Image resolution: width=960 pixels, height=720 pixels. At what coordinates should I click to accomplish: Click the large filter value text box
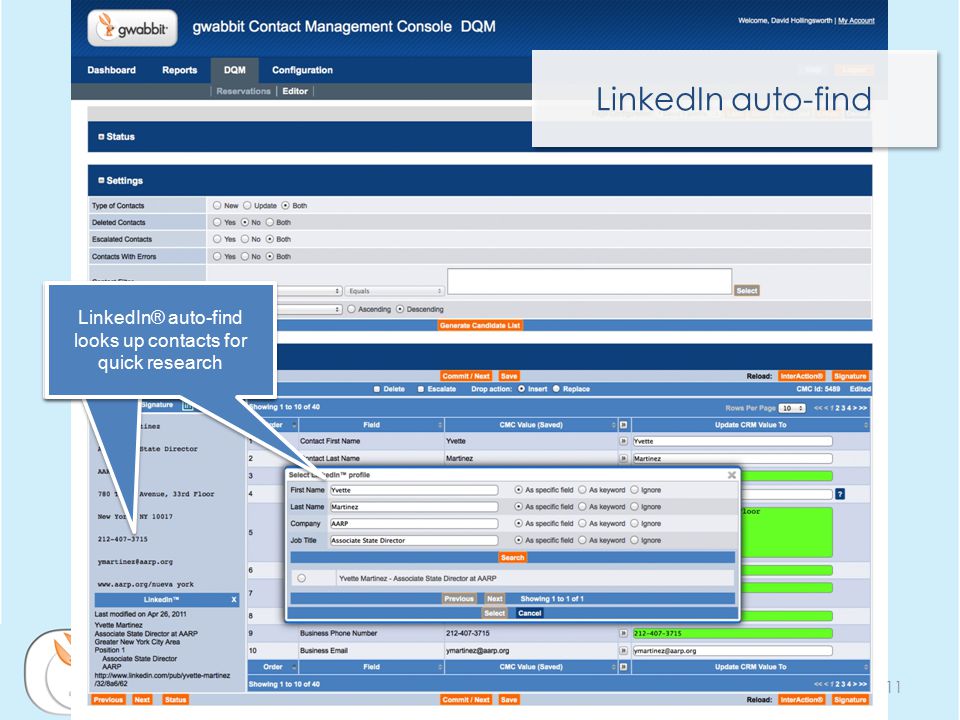tap(590, 281)
